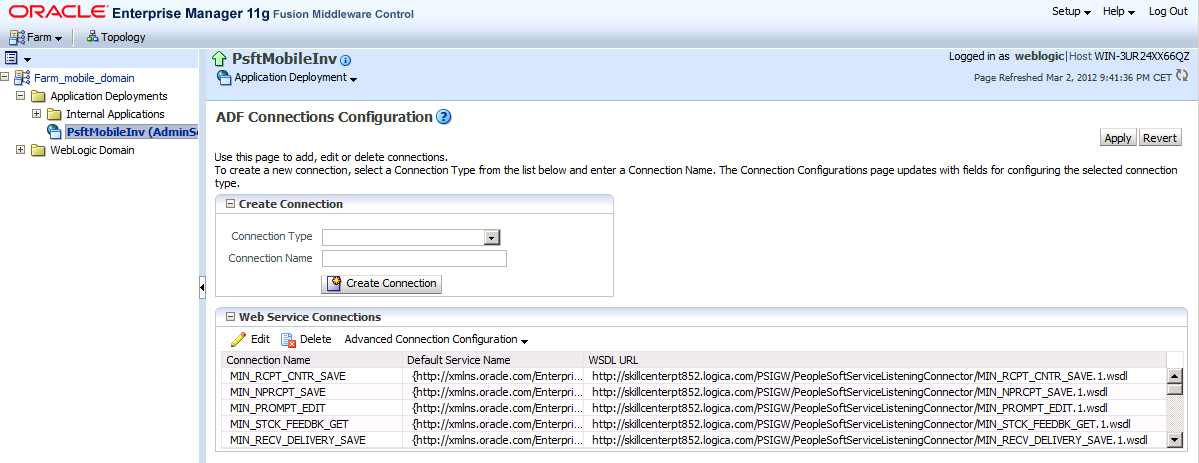Open the Setup menu
1199x463 pixels.
1071,11
